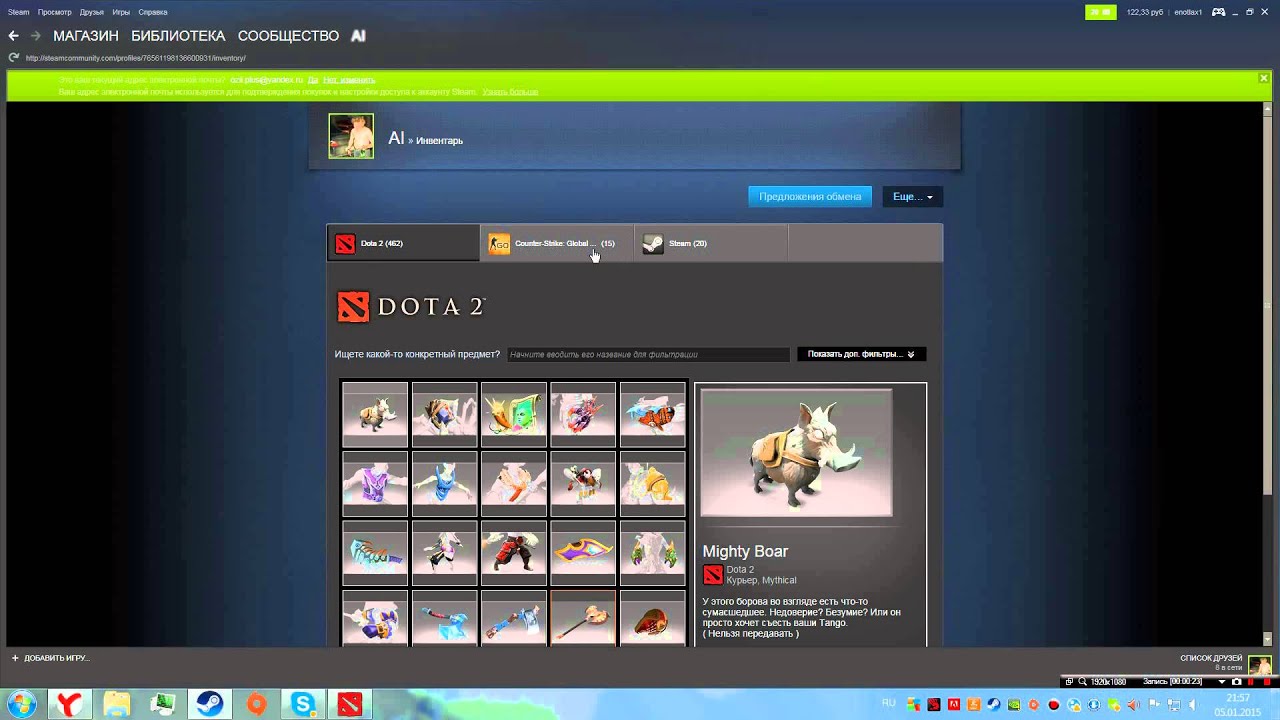This screenshot has height=720, width=1280.
Task: Pause the screen recording
Action: [1252, 682]
